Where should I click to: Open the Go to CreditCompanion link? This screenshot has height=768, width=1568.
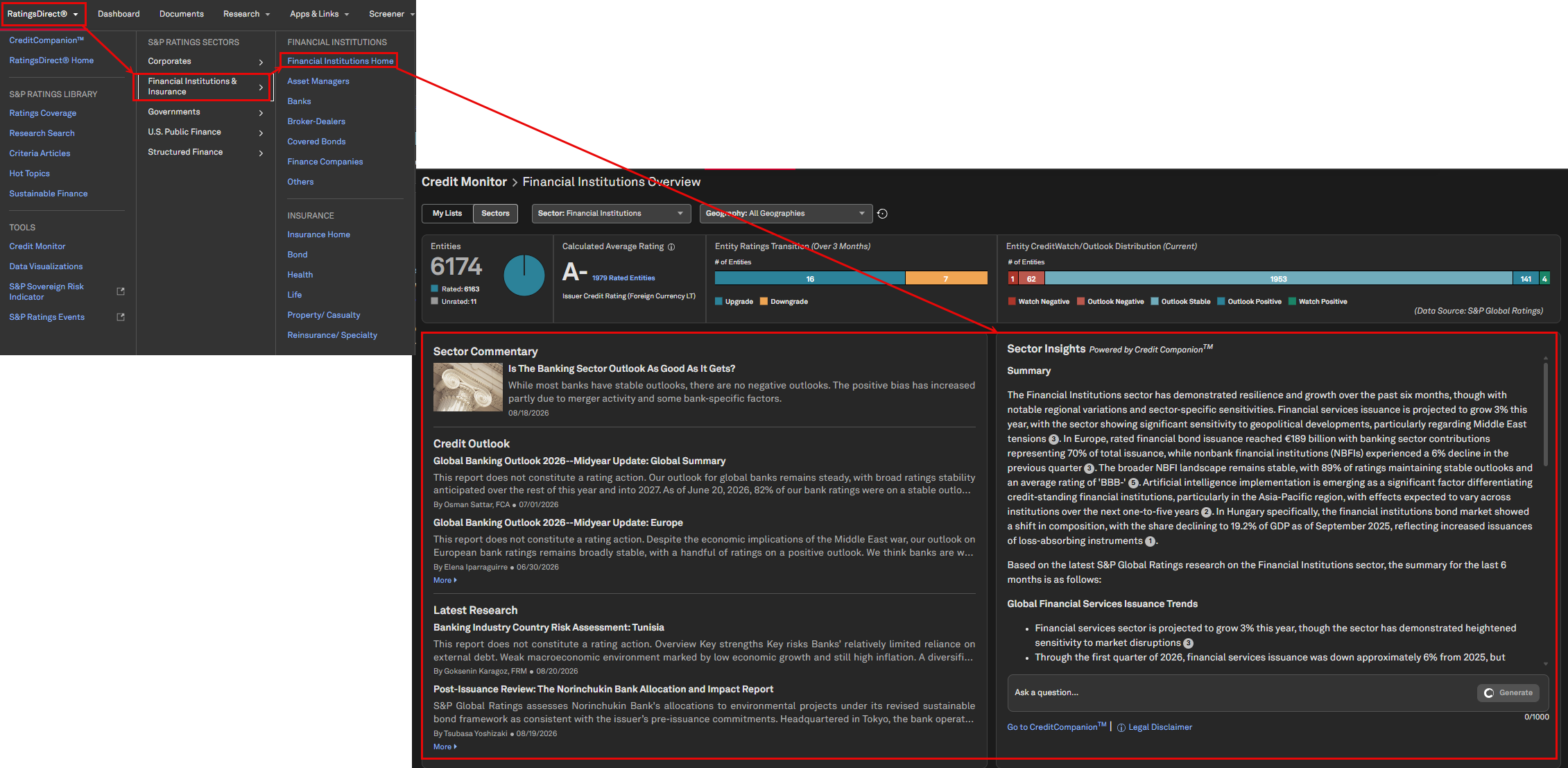tap(1056, 727)
